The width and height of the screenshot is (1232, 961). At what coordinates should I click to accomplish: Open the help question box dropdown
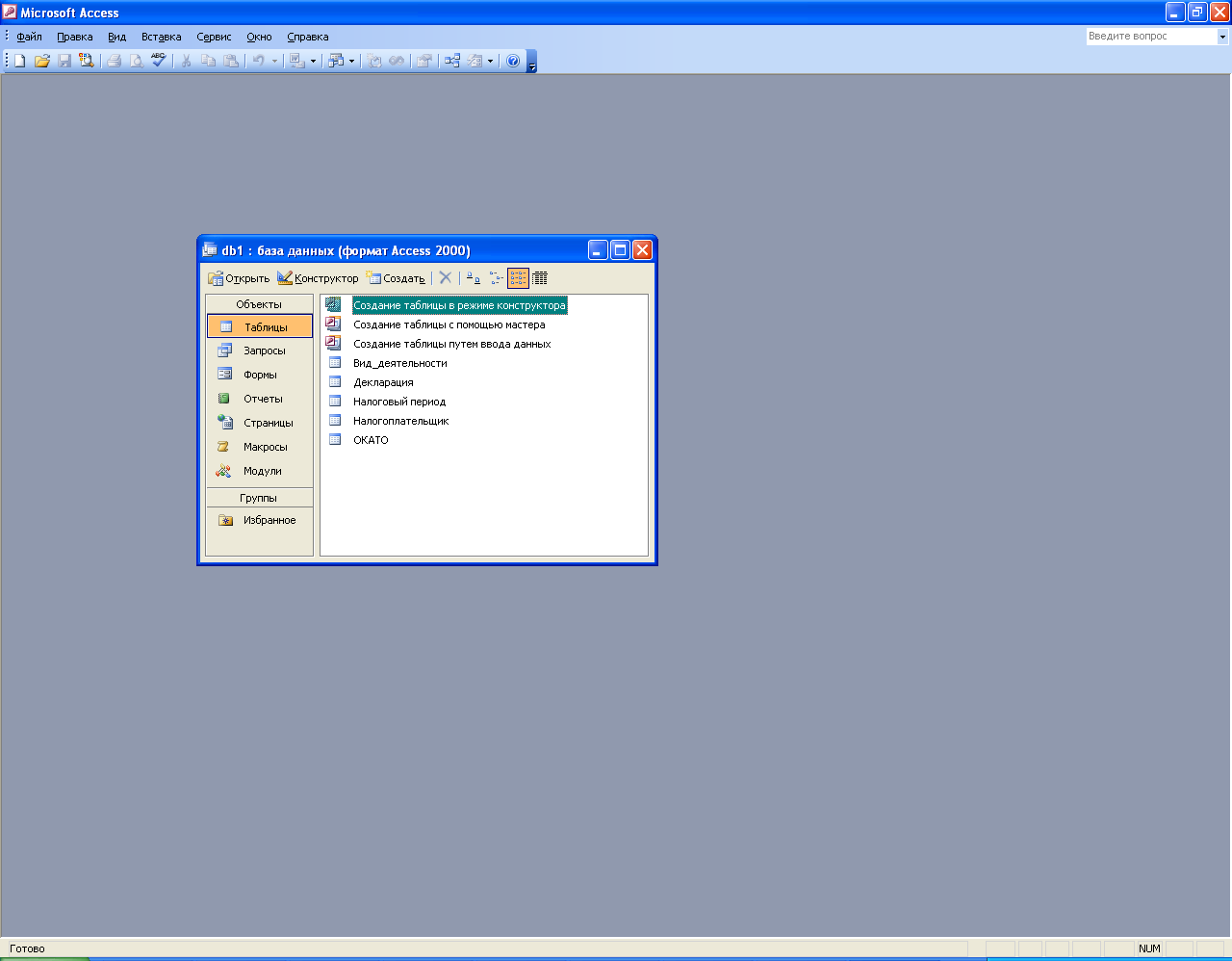click(1223, 37)
